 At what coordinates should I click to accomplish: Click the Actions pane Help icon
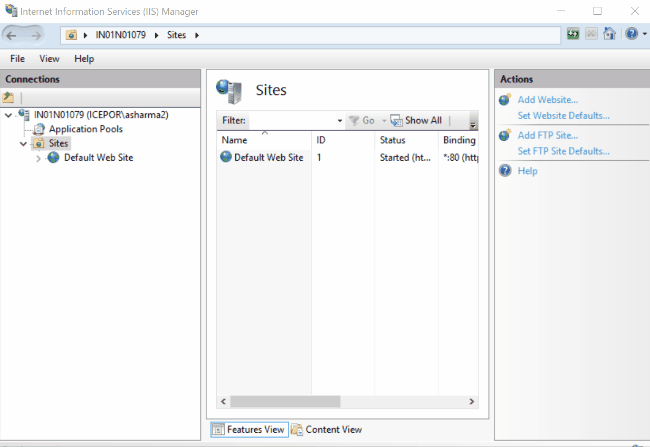coord(505,170)
